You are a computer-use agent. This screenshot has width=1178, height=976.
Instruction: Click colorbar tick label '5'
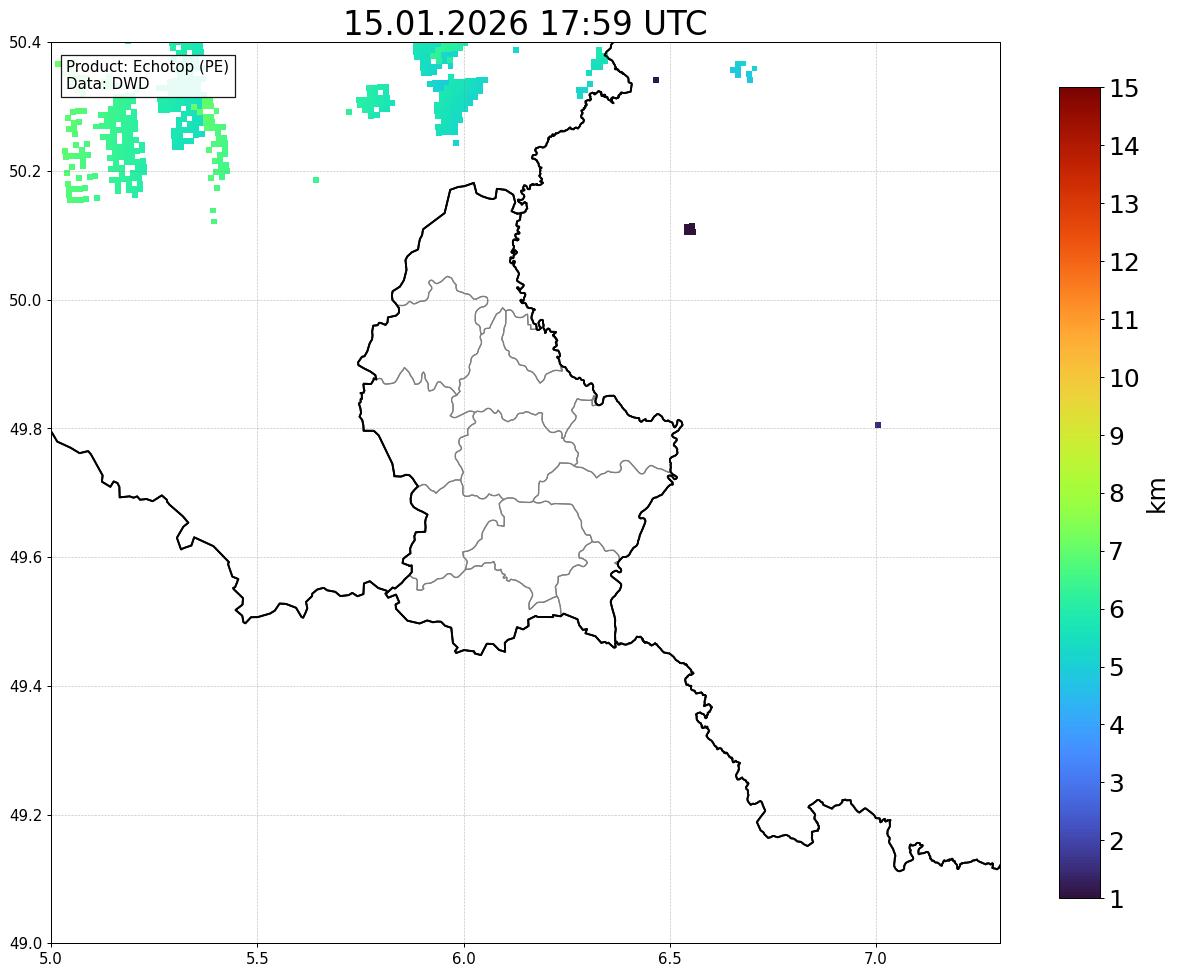click(x=1117, y=667)
